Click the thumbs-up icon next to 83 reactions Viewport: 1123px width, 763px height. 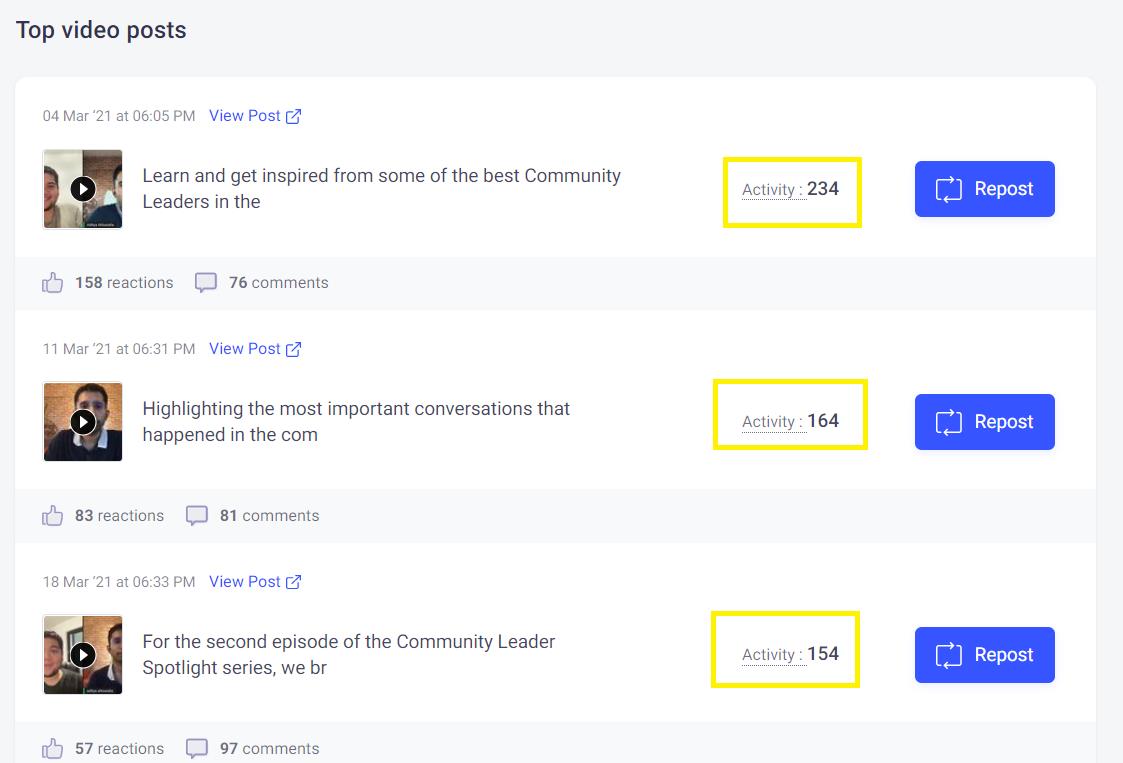point(52,515)
